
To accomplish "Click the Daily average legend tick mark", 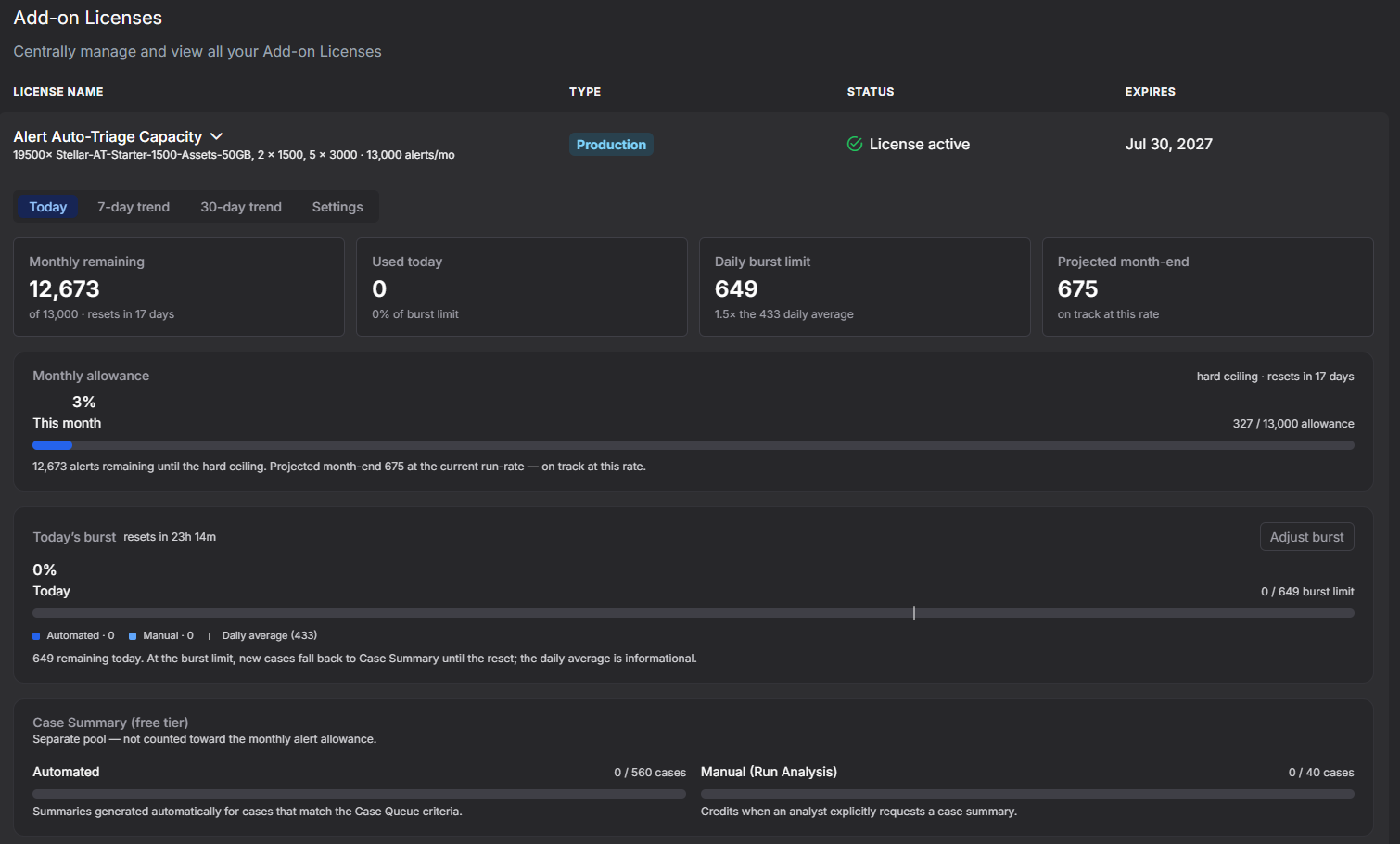I will coord(210,636).
